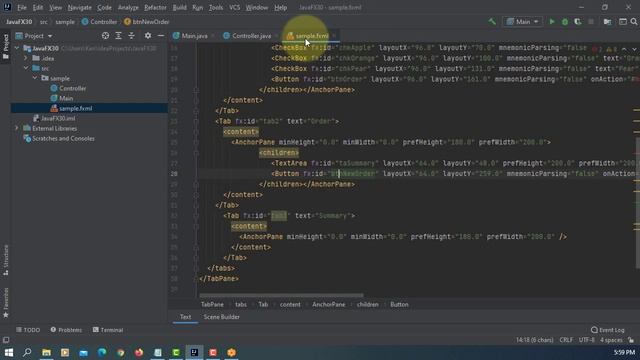Click the Build project hammer icon
The image size is (640, 360).
click(x=492, y=22)
